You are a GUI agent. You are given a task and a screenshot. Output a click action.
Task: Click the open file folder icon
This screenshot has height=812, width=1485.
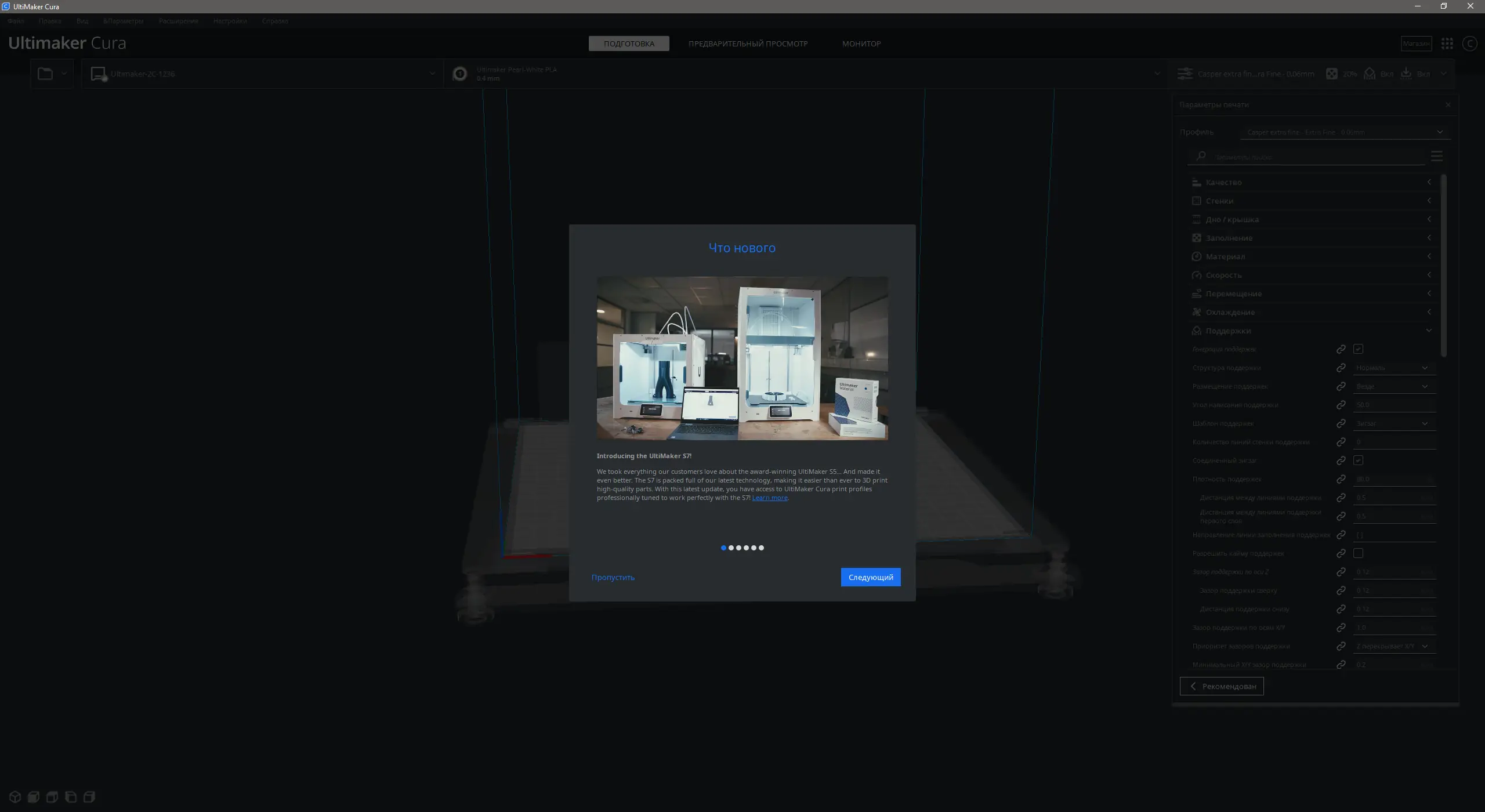45,74
